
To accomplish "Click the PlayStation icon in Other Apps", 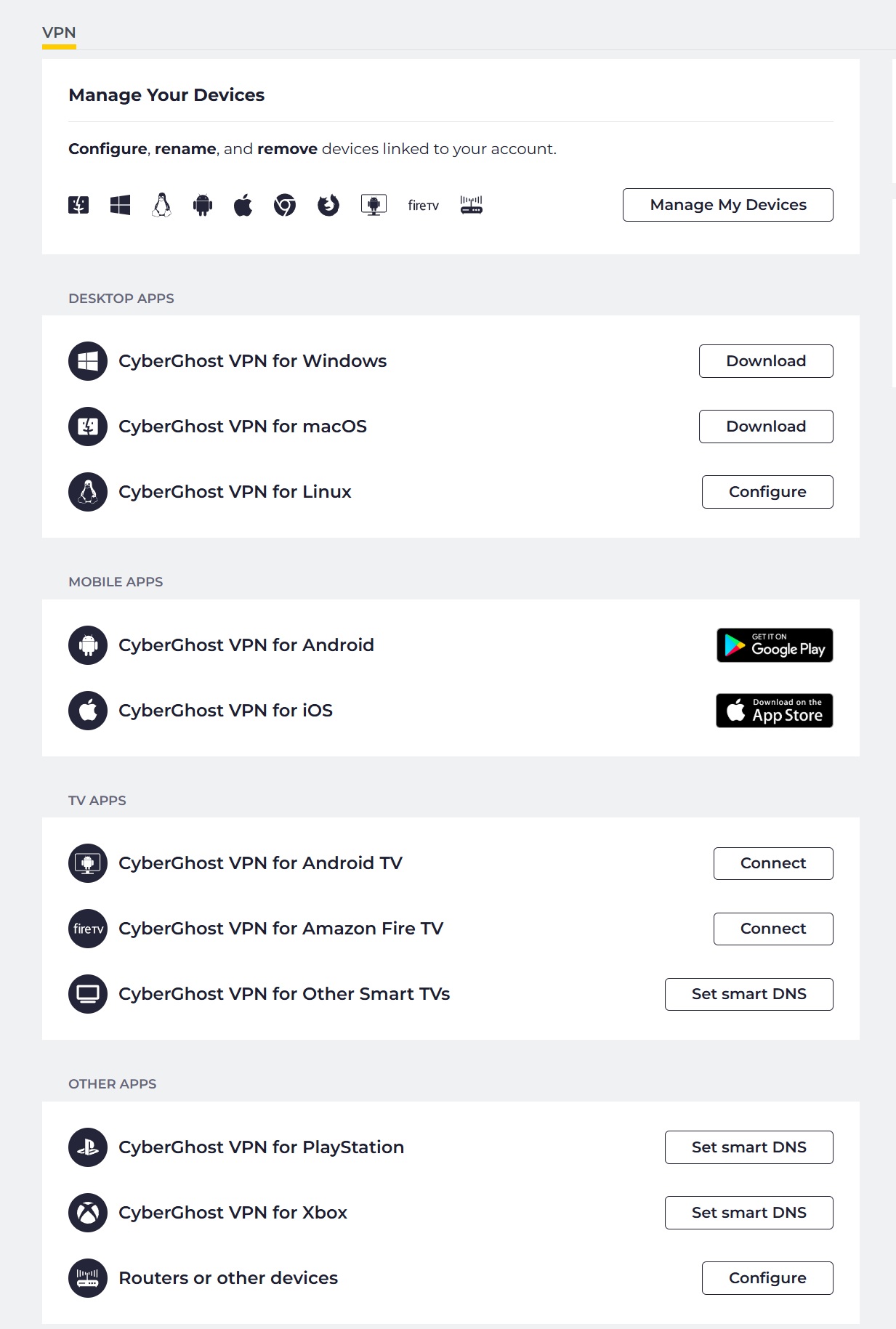I will click(88, 1147).
